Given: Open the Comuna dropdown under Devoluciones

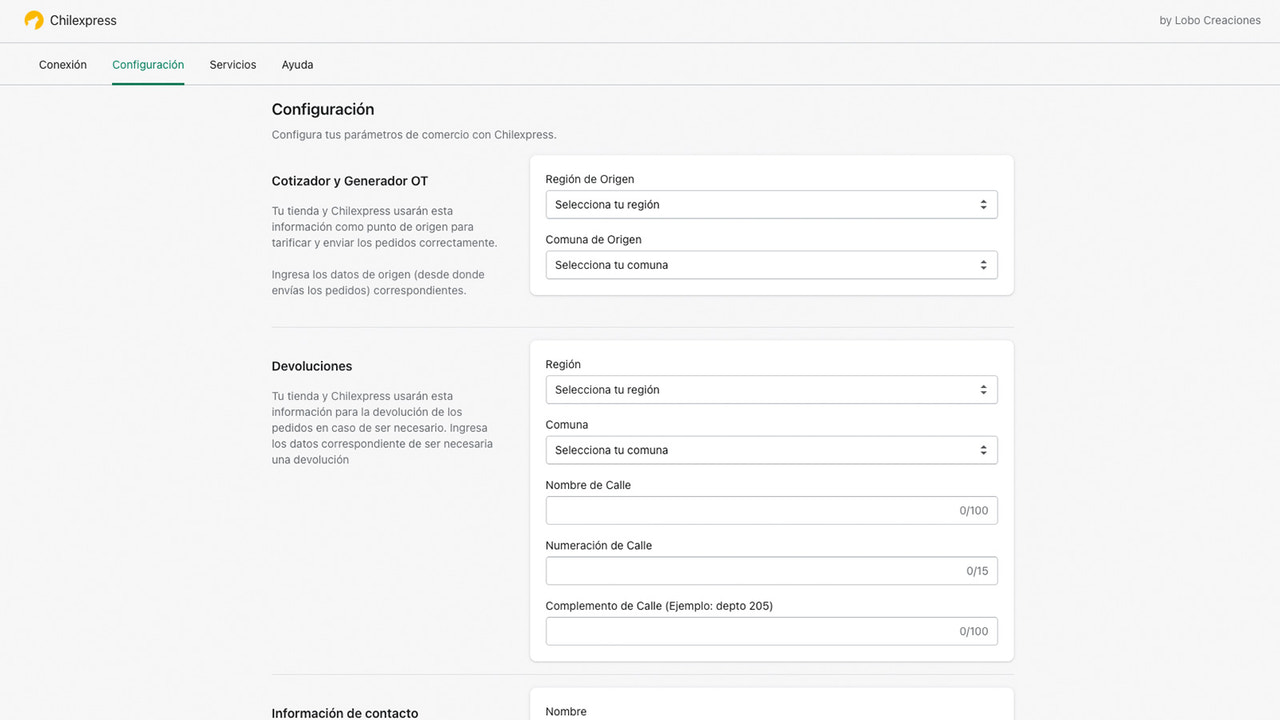Looking at the screenshot, I should coord(770,449).
